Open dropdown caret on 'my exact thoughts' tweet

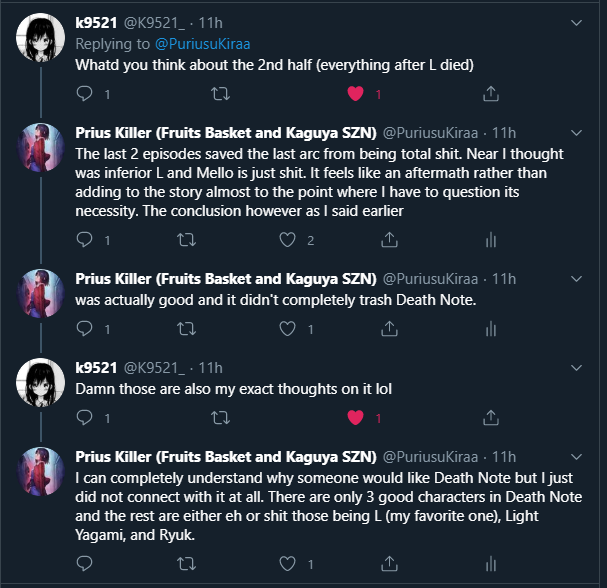[575, 368]
